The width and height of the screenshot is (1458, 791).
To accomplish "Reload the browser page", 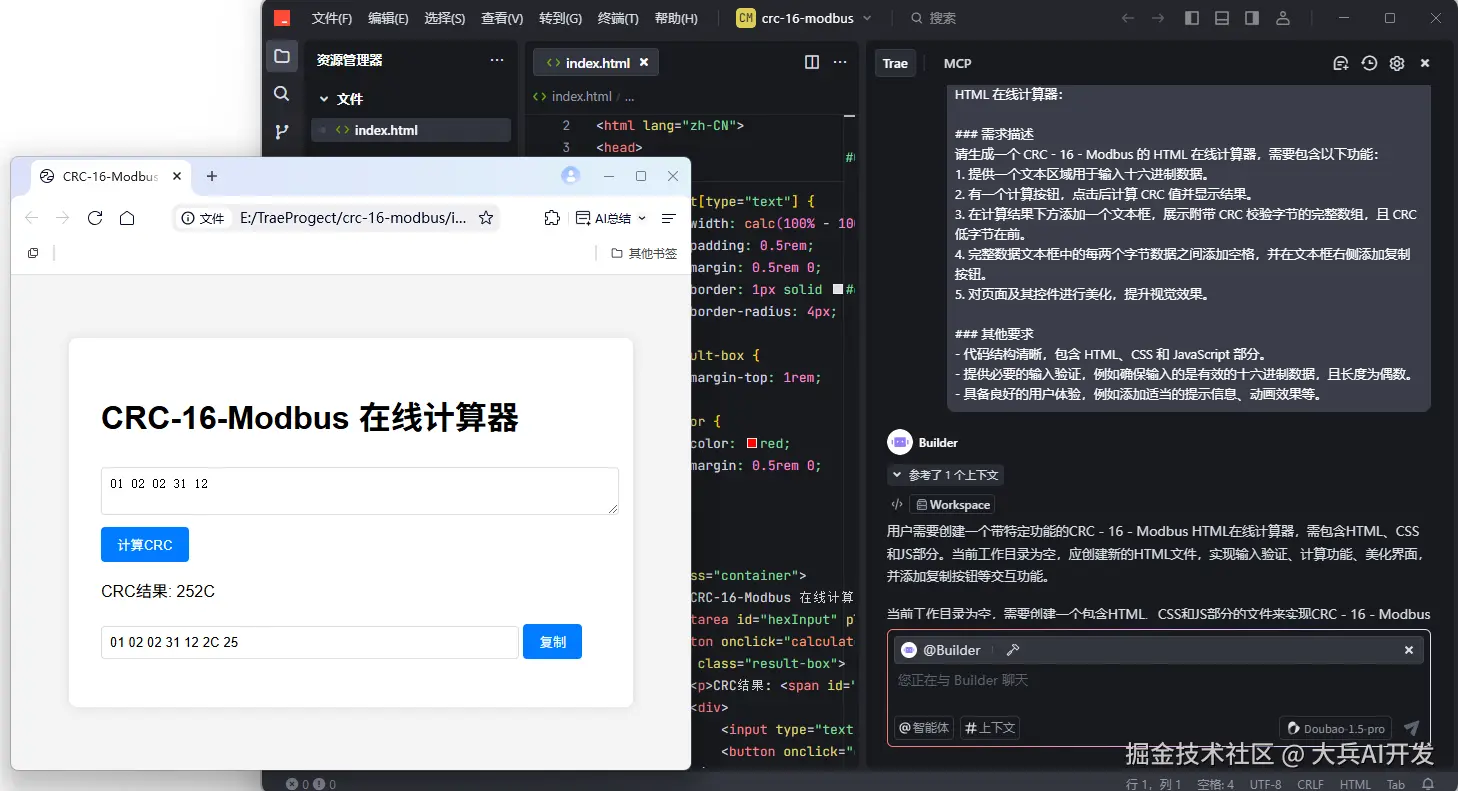I will 95,218.
